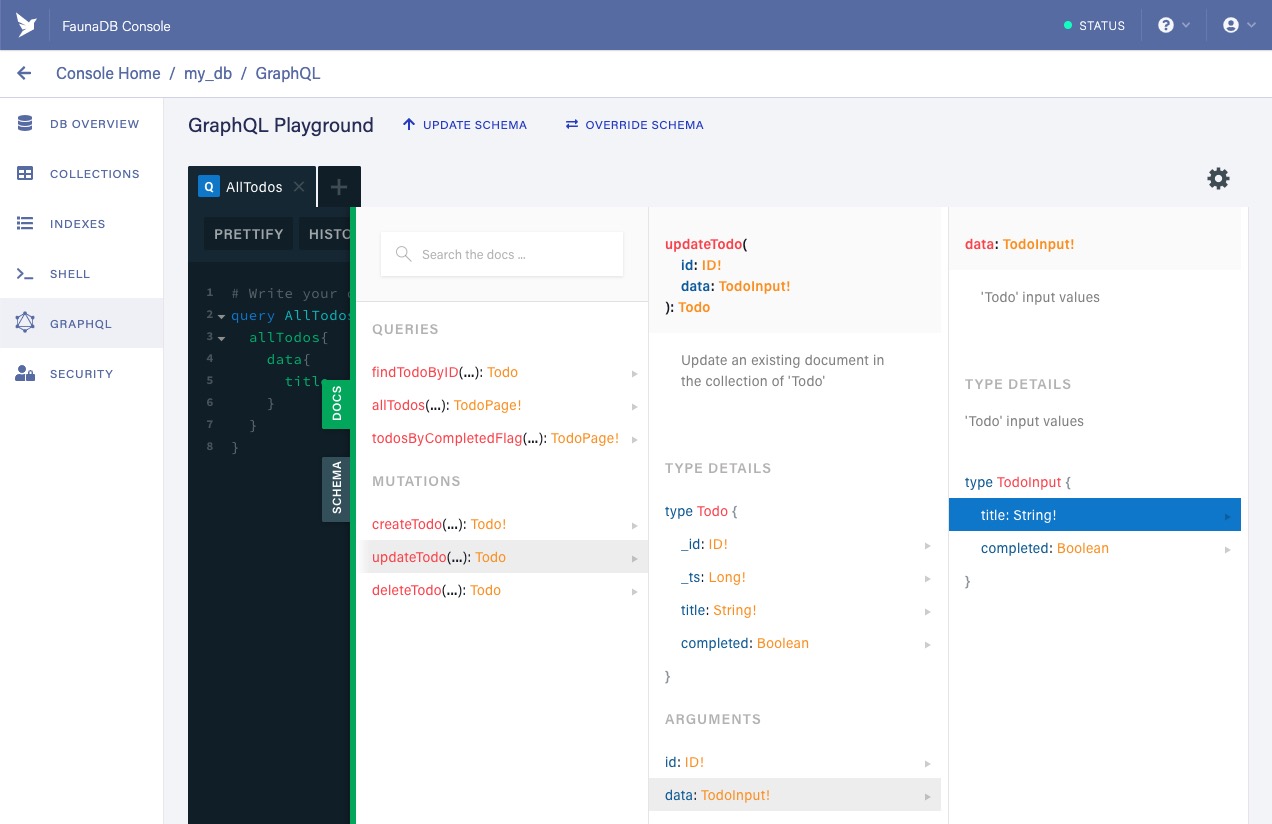Collapse allTodos fold arrow on line 3
This screenshot has width=1272, height=824.
click(221, 338)
